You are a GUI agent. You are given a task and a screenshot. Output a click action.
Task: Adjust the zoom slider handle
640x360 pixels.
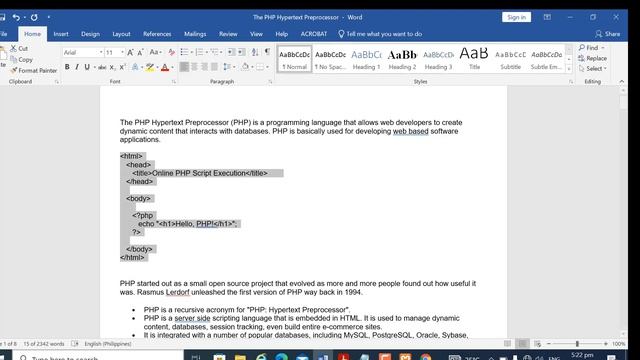point(577,344)
